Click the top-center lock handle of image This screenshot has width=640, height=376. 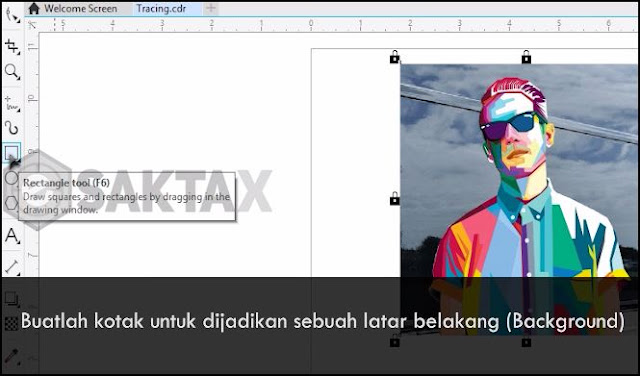click(526, 57)
